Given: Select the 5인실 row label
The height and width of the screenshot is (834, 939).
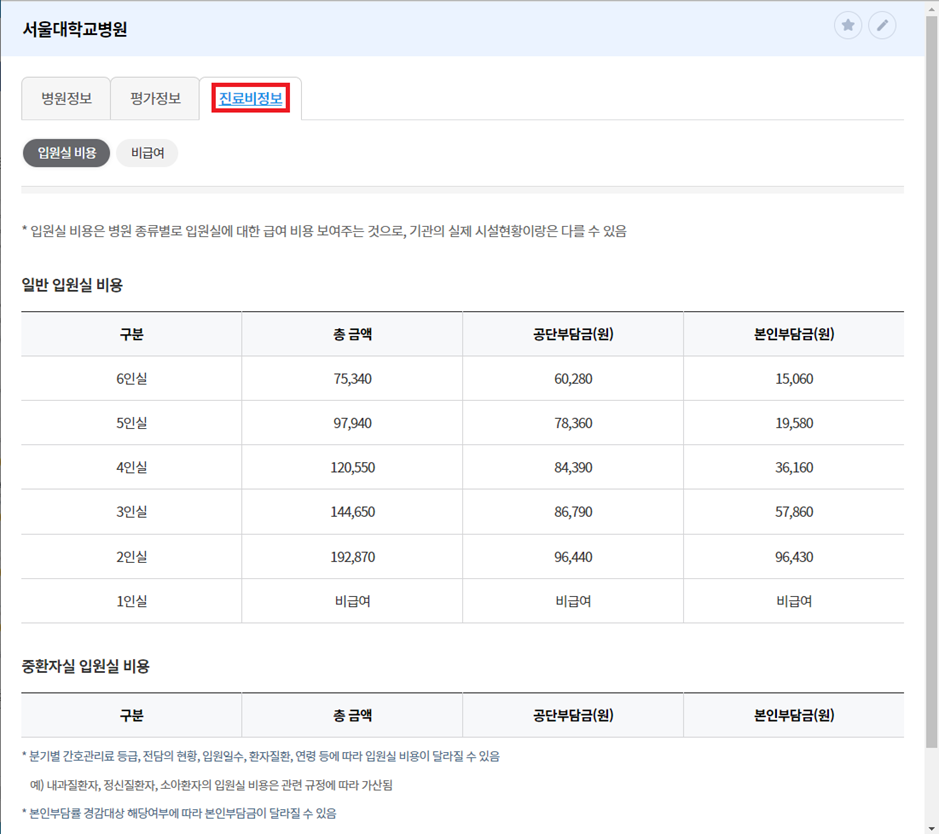Looking at the screenshot, I should (x=131, y=423).
